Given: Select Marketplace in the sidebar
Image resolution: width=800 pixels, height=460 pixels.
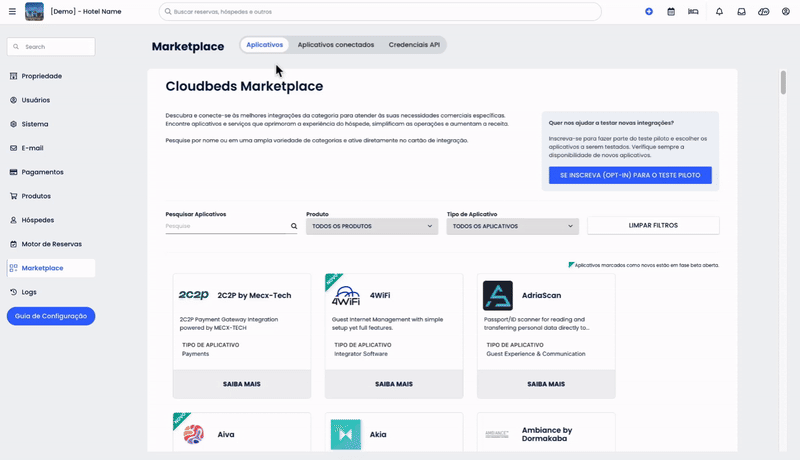Looking at the screenshot, I should click(x=51, y=268).
